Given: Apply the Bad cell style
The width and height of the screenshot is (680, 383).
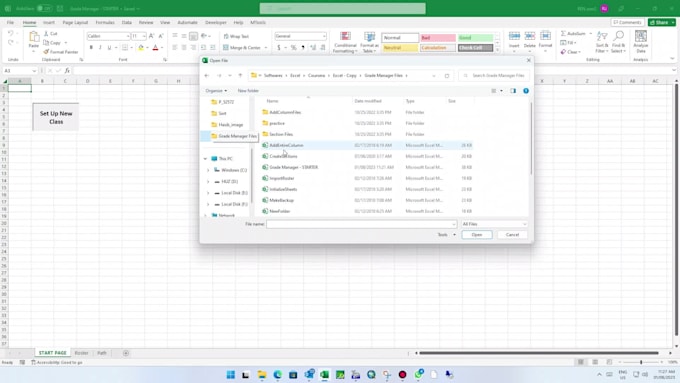Looking at the screenshot, I should (438, 38).
